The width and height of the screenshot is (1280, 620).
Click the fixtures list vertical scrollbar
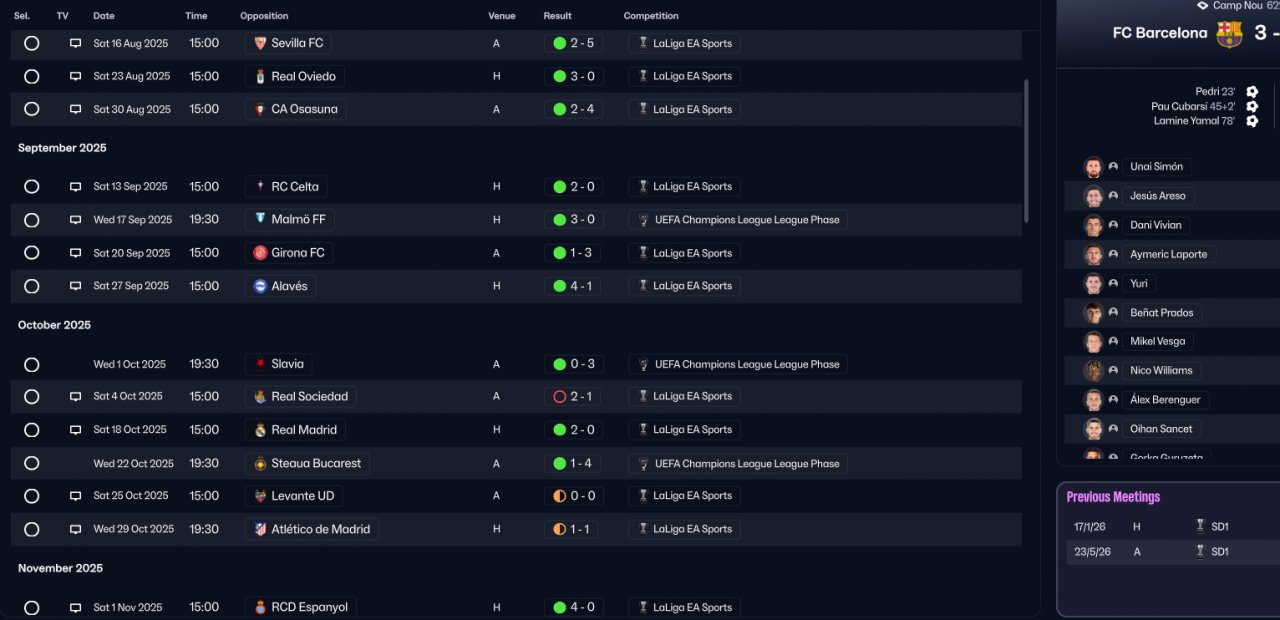(1026, 150)
